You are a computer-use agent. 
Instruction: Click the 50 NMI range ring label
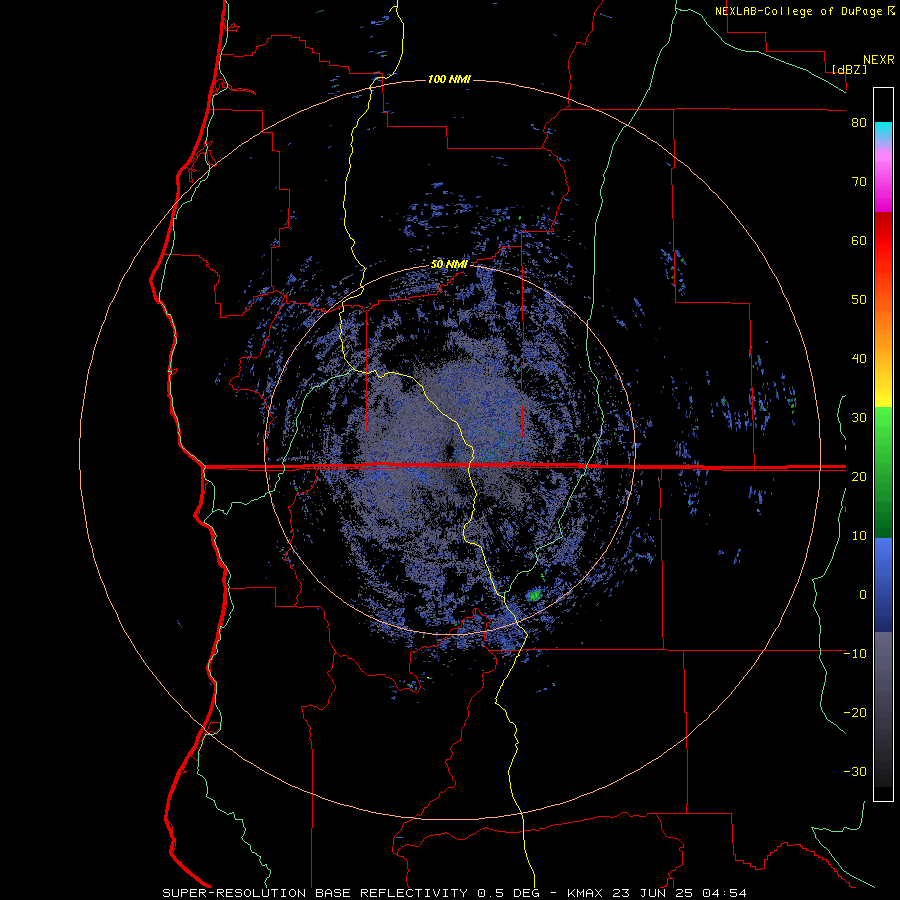449,265
